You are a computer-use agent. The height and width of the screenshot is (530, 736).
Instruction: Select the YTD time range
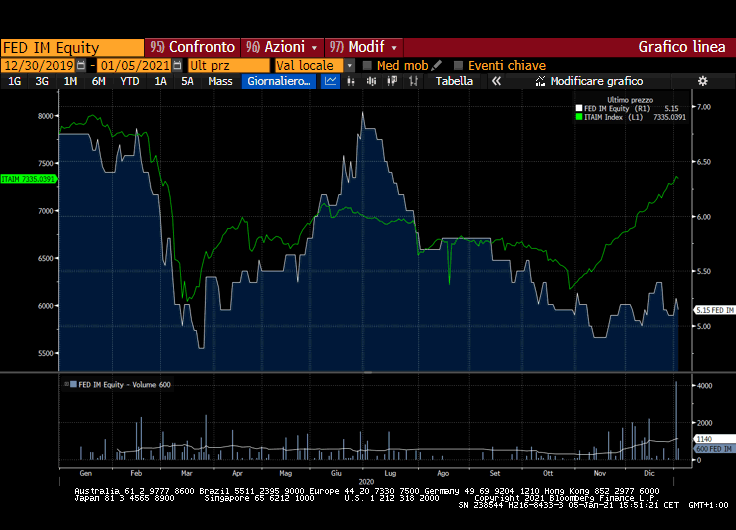point(129,81)
